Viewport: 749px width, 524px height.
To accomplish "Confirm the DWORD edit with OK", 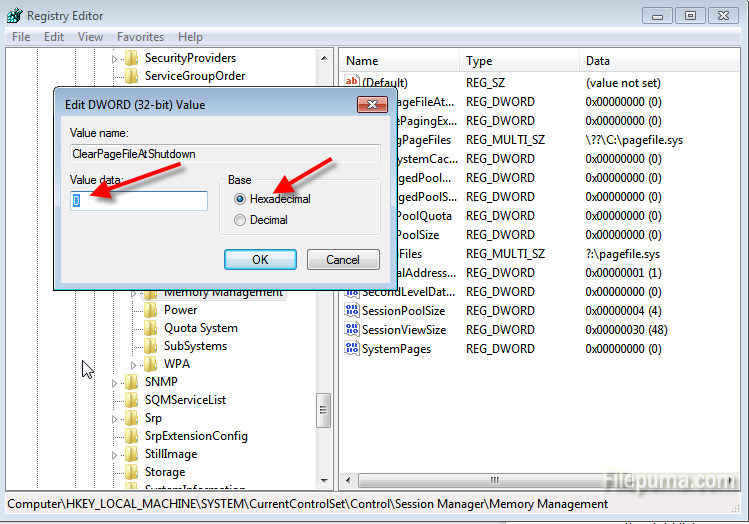I will [260, 260].
